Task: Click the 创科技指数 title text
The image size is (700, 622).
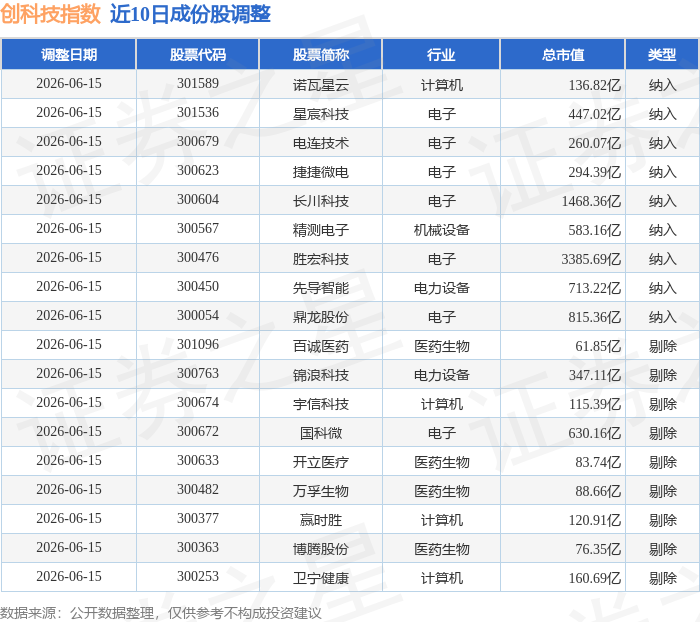Action: [x=50, y=14]
